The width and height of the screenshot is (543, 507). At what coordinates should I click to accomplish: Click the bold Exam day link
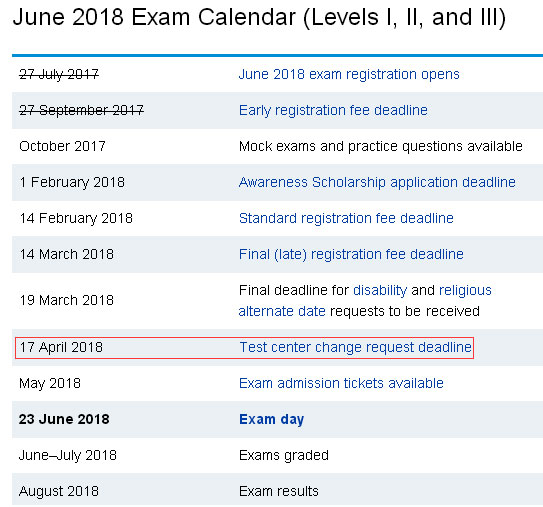coord(272,419)
